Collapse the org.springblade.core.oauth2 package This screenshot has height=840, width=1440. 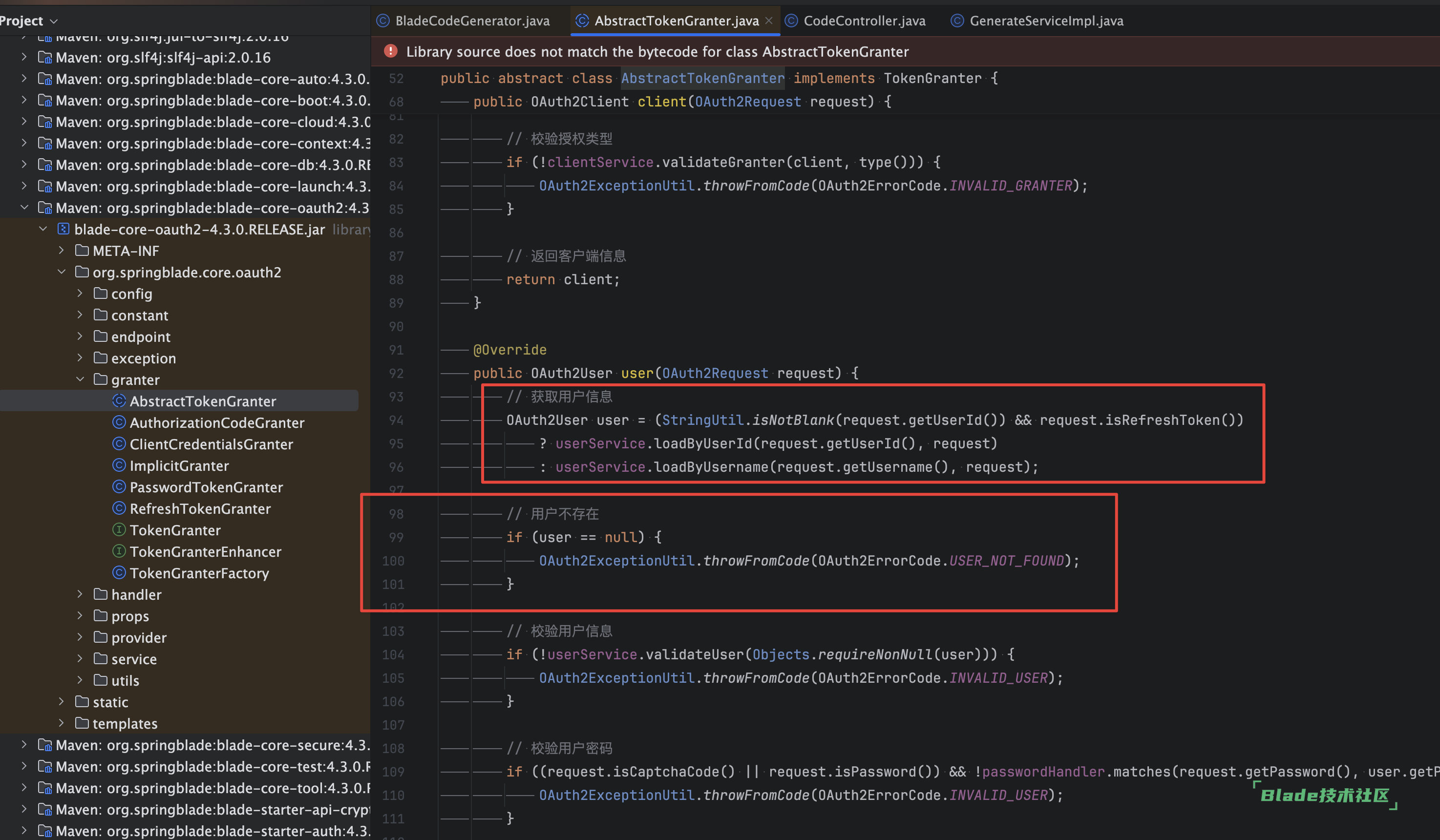click(62, 272)
